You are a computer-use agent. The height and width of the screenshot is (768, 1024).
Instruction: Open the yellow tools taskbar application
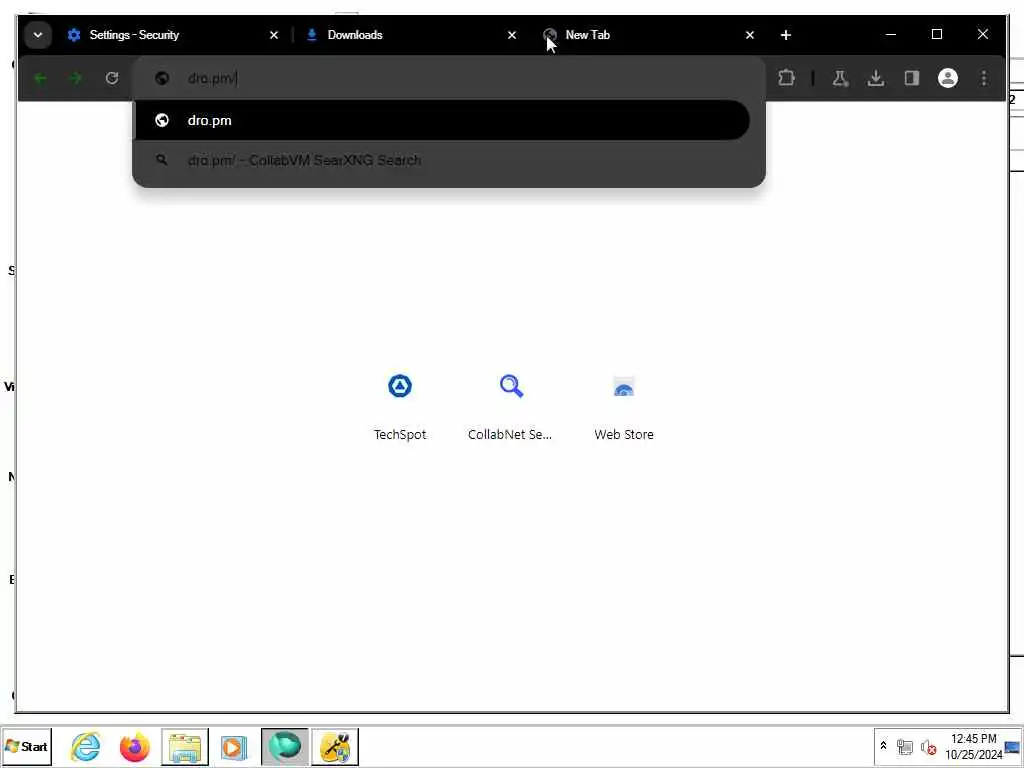(335, 746)
